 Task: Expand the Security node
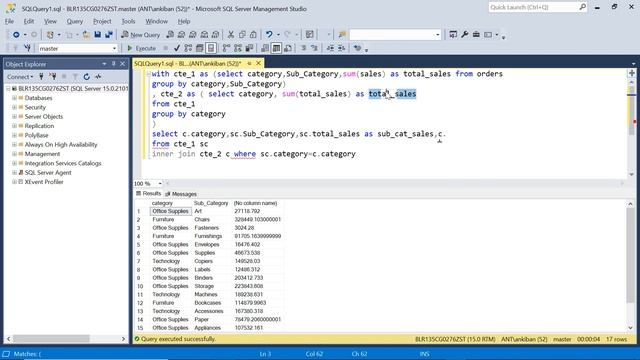click(14, 107)
